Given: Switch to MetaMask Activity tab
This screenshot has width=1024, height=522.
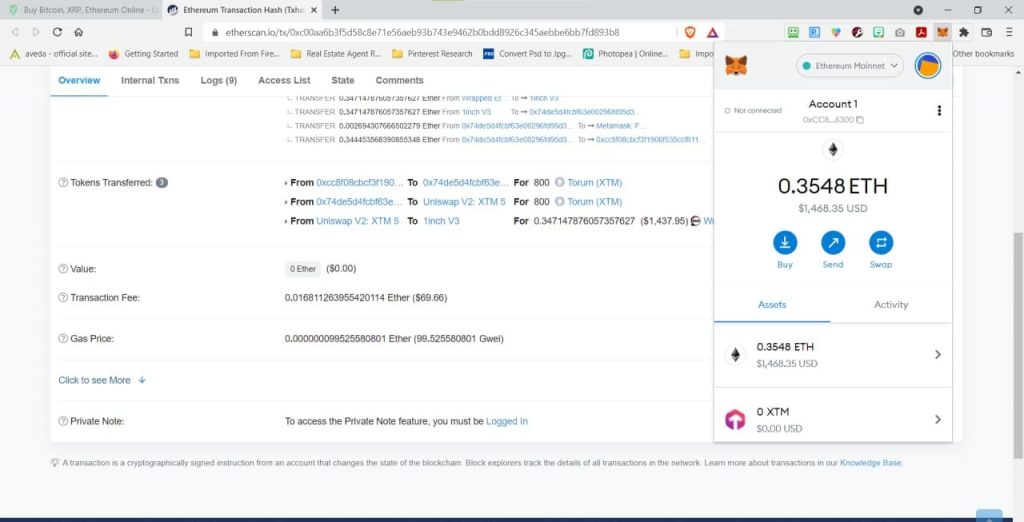Looking at the screenshot, I should tap(891, 304).
